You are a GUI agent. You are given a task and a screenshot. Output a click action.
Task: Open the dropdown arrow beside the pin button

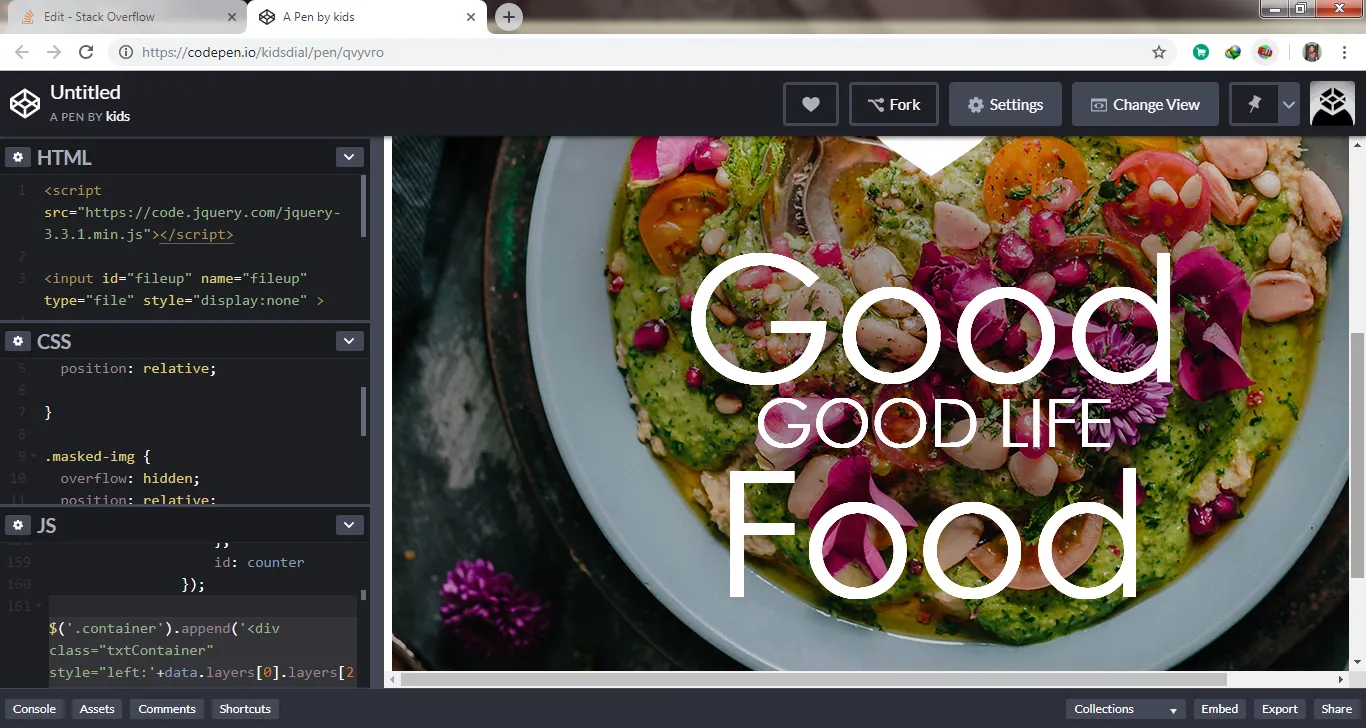pos(1289,104)
